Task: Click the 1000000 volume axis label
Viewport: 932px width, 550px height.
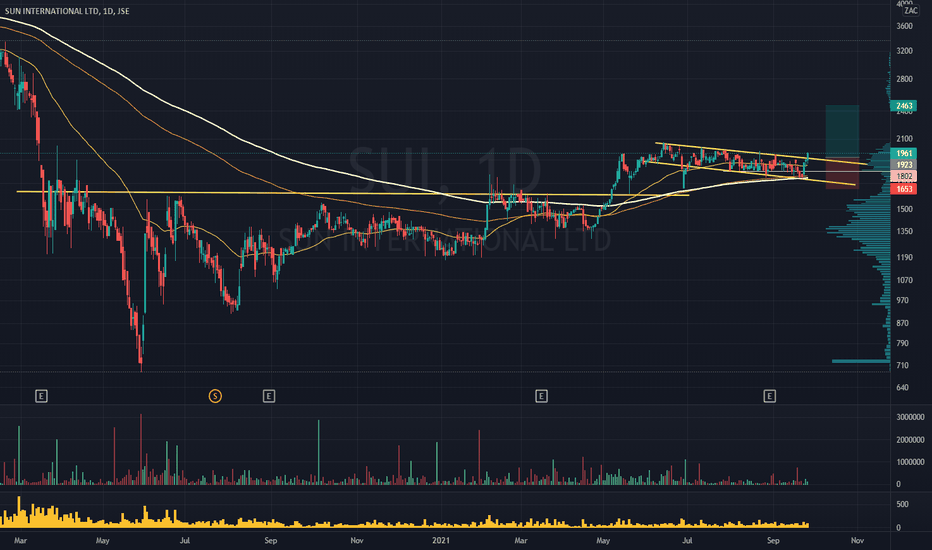Action: pos(910,462)
